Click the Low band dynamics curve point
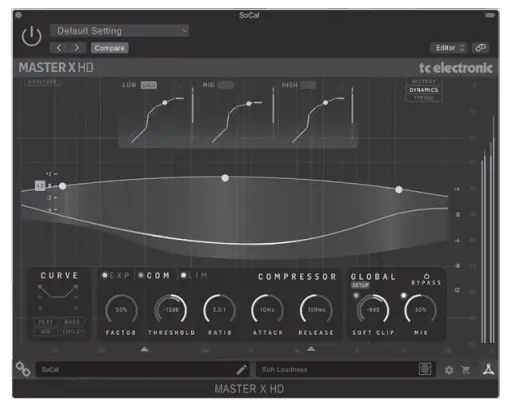 click(165, 103)
